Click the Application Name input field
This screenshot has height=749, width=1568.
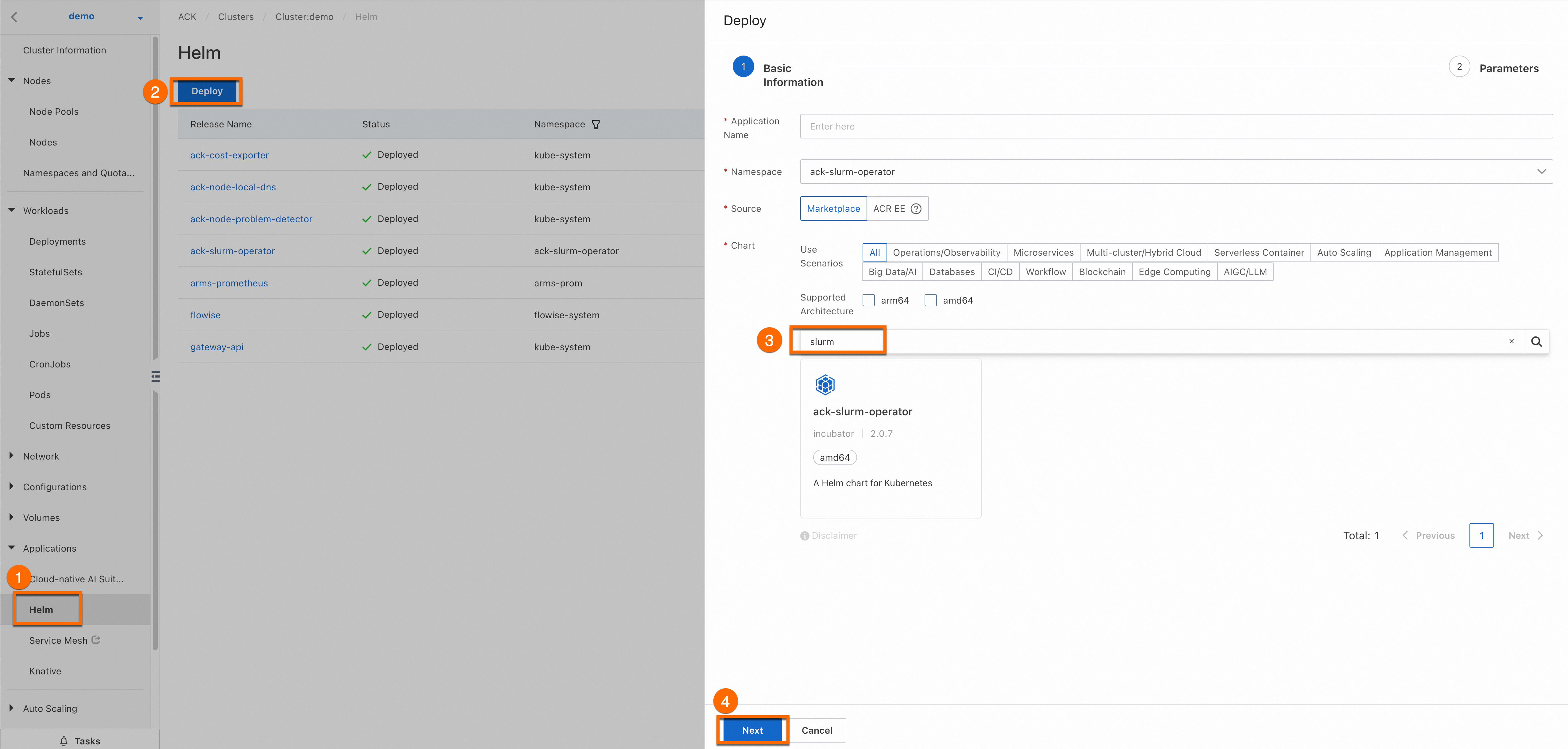click(1175, 126)
